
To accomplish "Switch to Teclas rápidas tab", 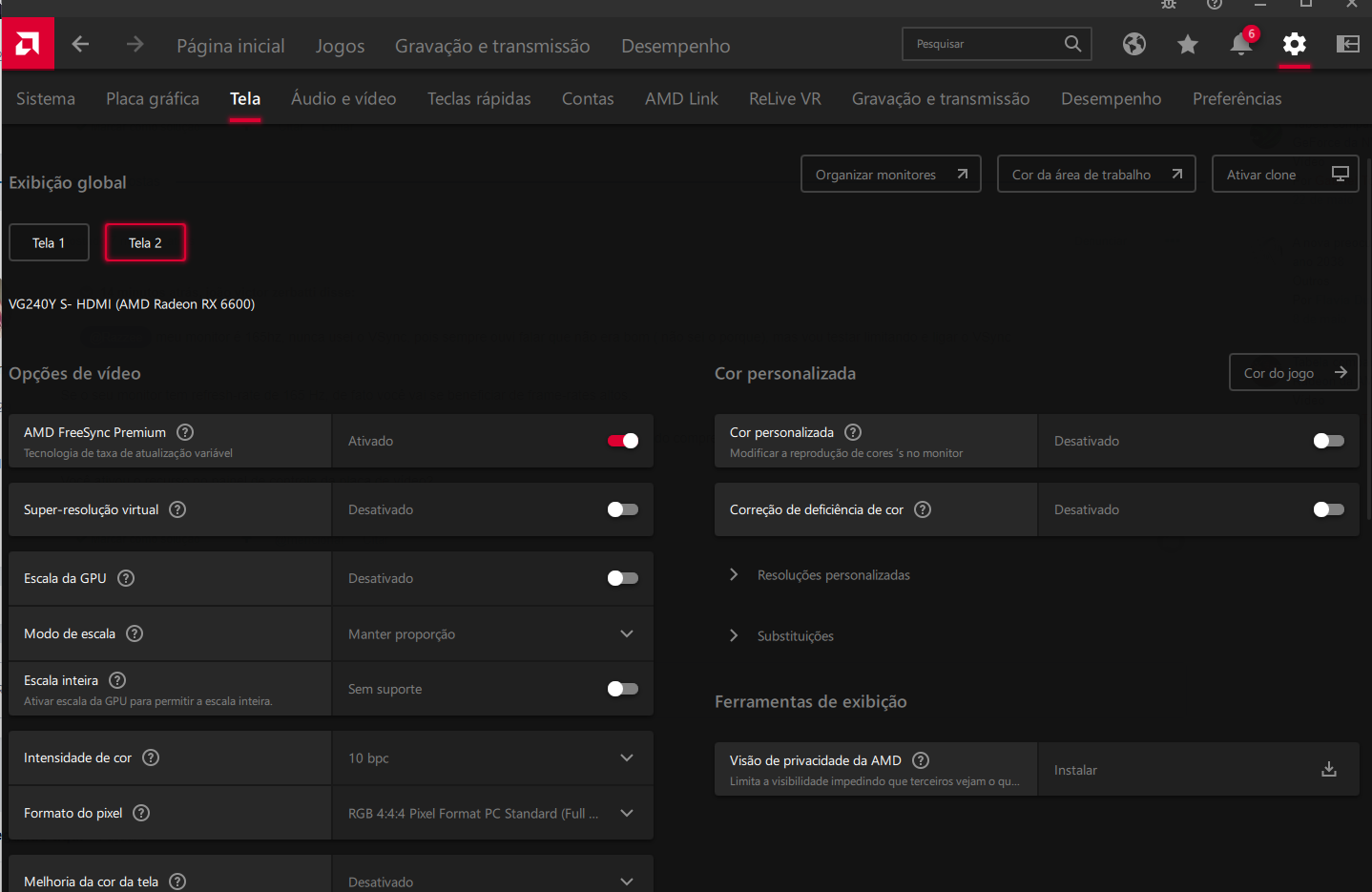I will tap(479, 98).
